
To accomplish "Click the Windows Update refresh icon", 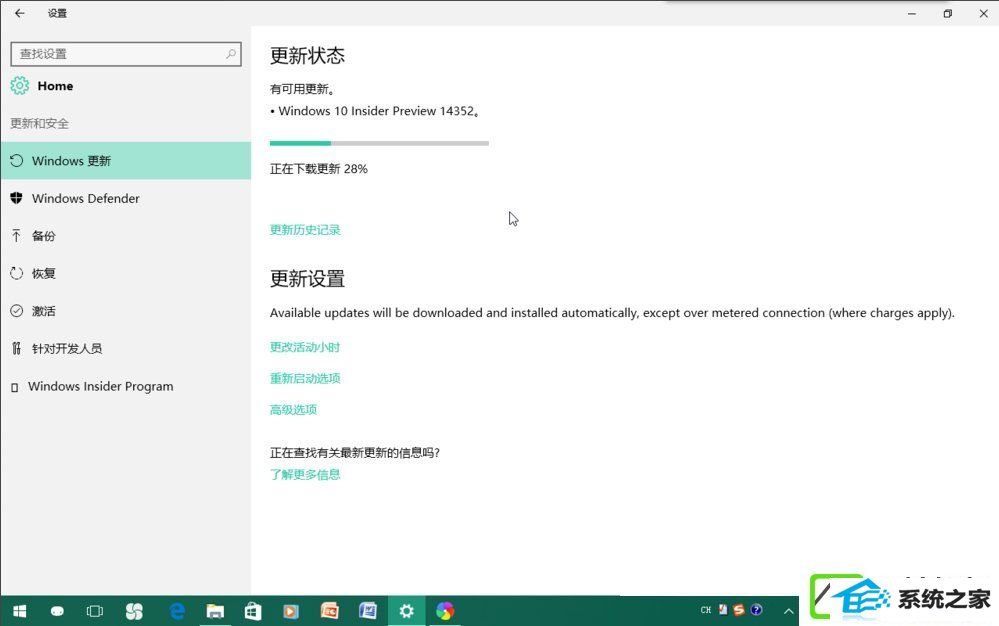I will (17, 160).
